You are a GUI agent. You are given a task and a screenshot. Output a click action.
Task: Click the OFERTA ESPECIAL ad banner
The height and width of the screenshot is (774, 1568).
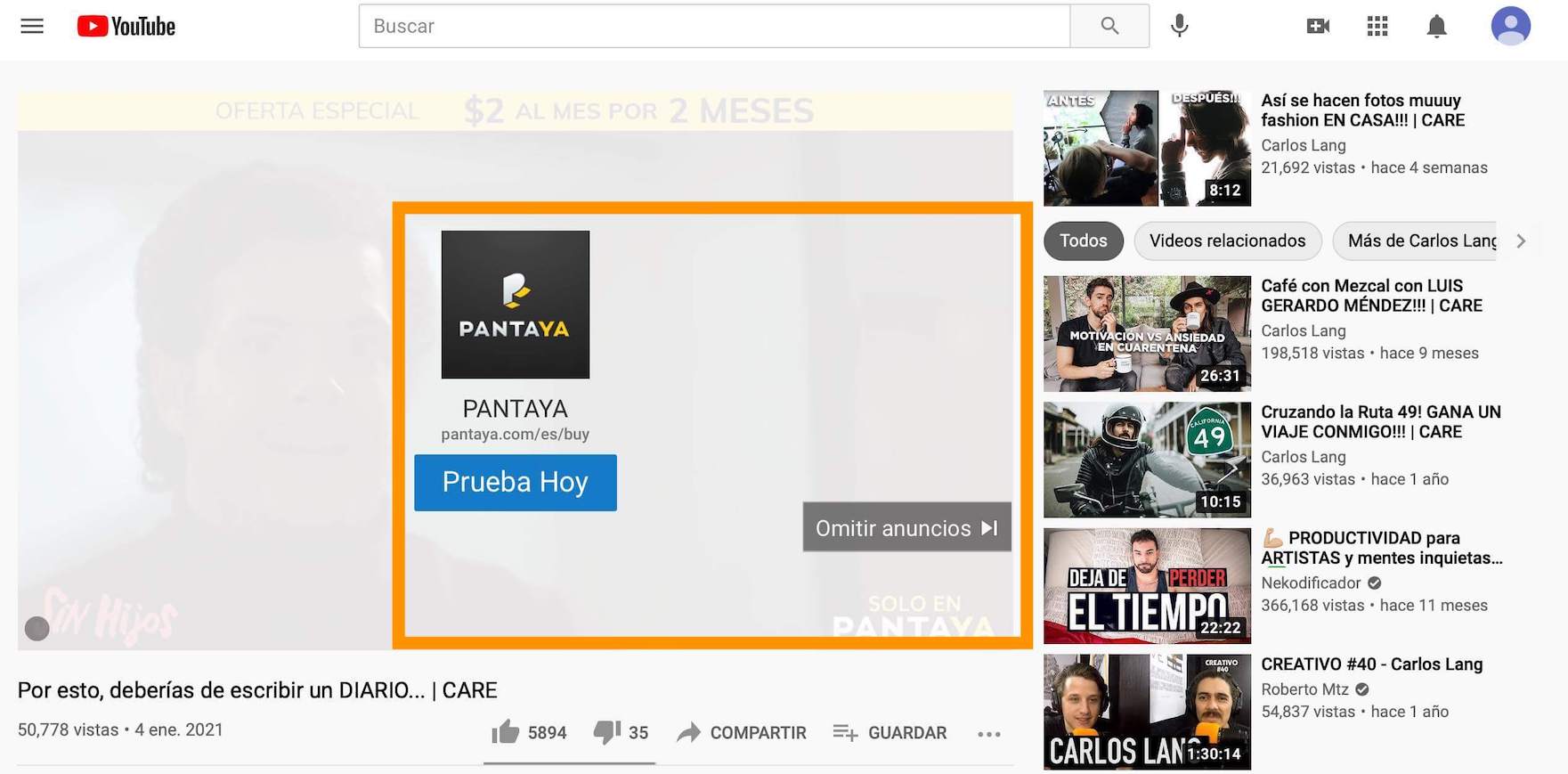(x=515, y=111)
